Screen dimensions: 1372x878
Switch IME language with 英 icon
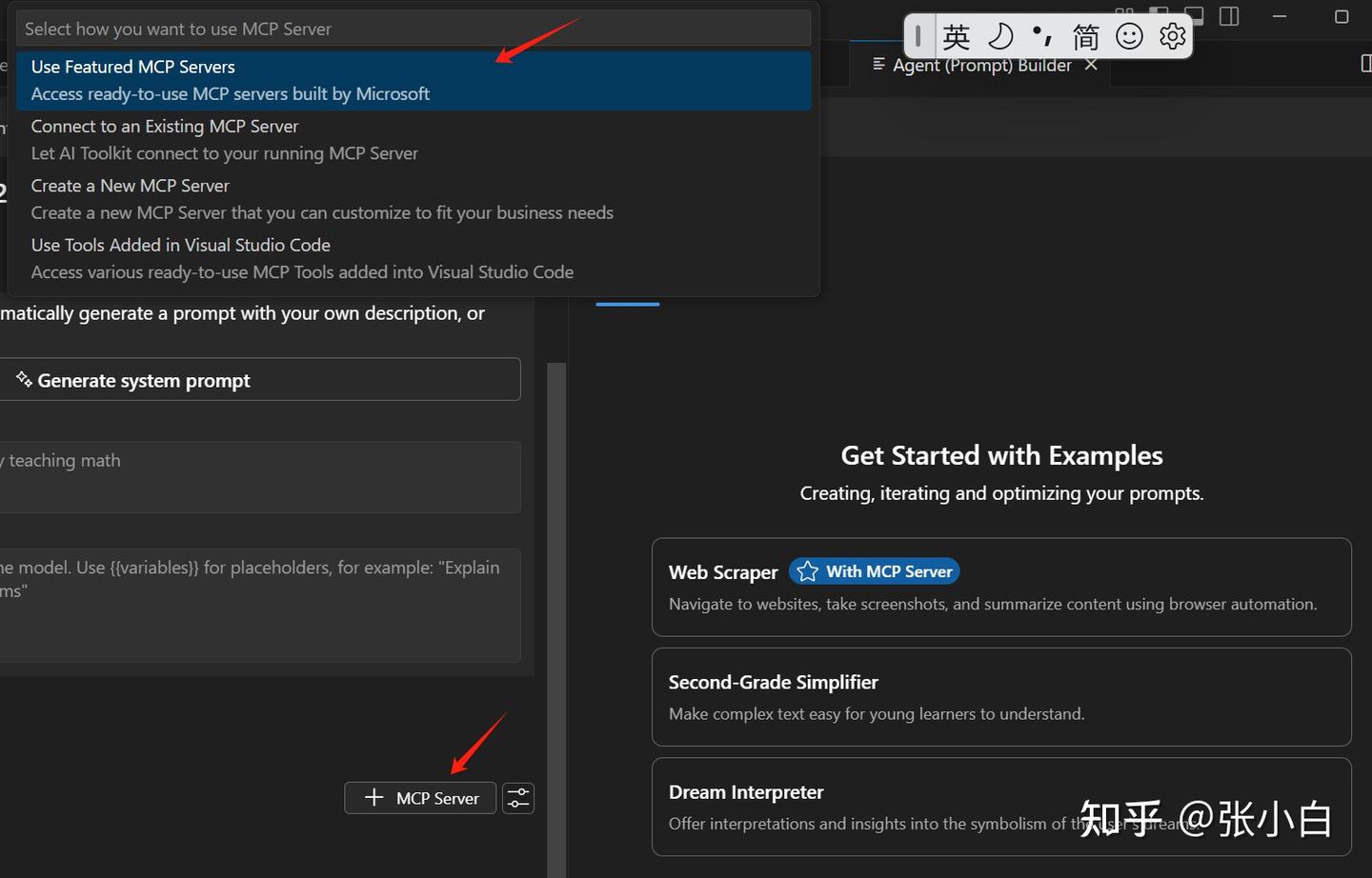(956, 37)
